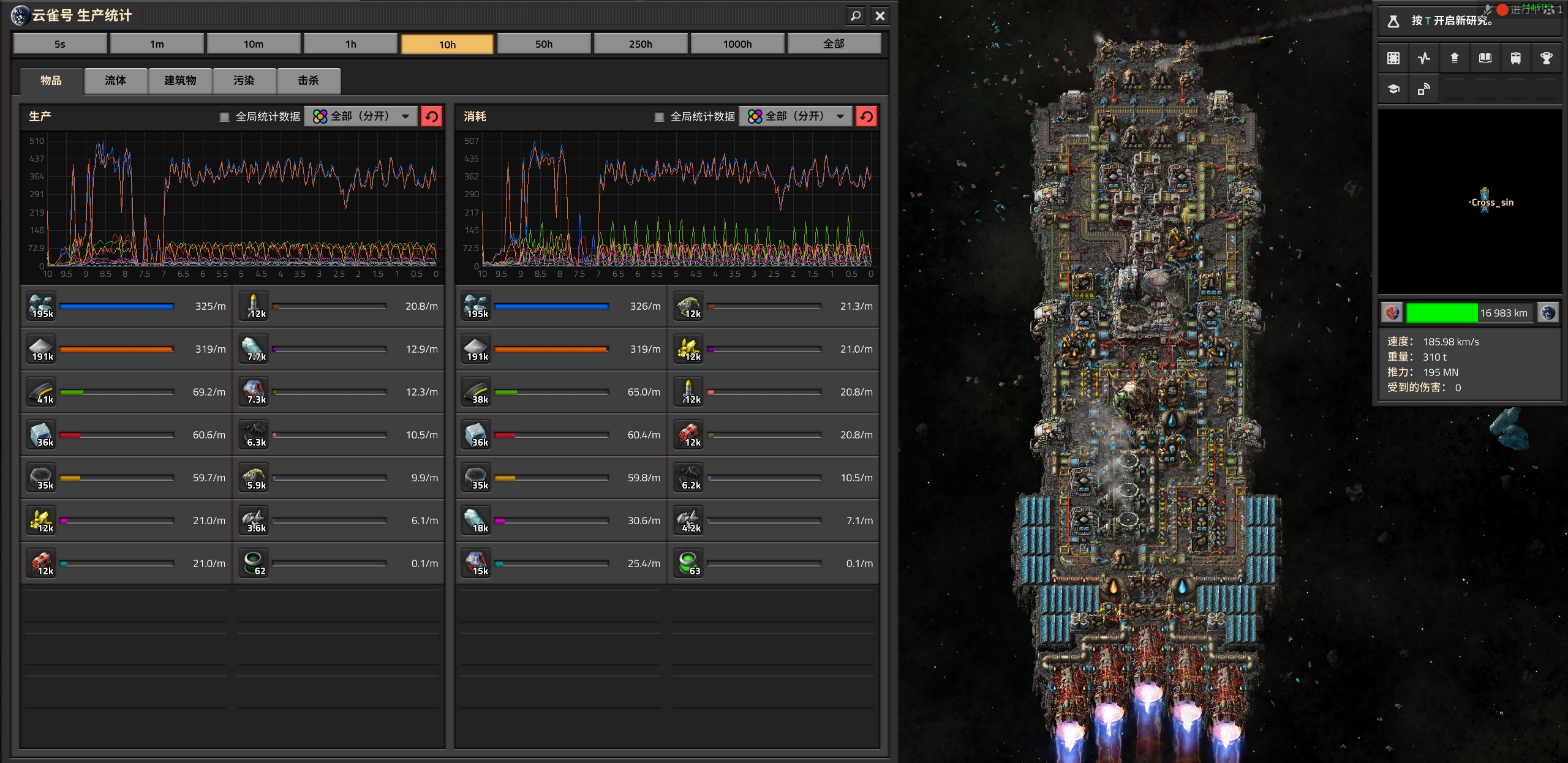Select the metallic asteroid chunk 7.3k icon under 生产
This screenshot has height=763, width=1568.
pyautogui.click(x=254, y=392)
